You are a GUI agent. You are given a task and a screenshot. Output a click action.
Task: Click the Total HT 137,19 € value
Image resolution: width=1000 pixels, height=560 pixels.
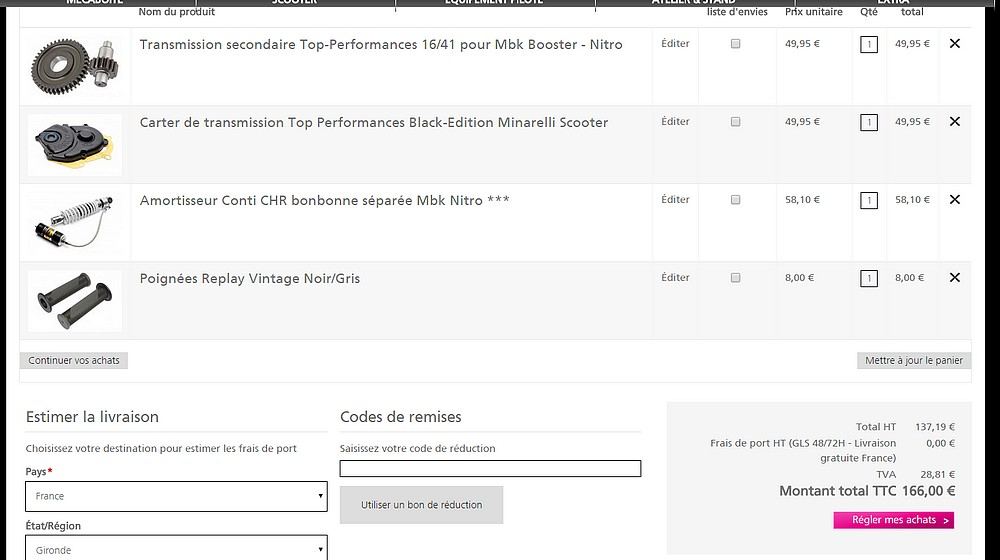(x=935, y=427)
